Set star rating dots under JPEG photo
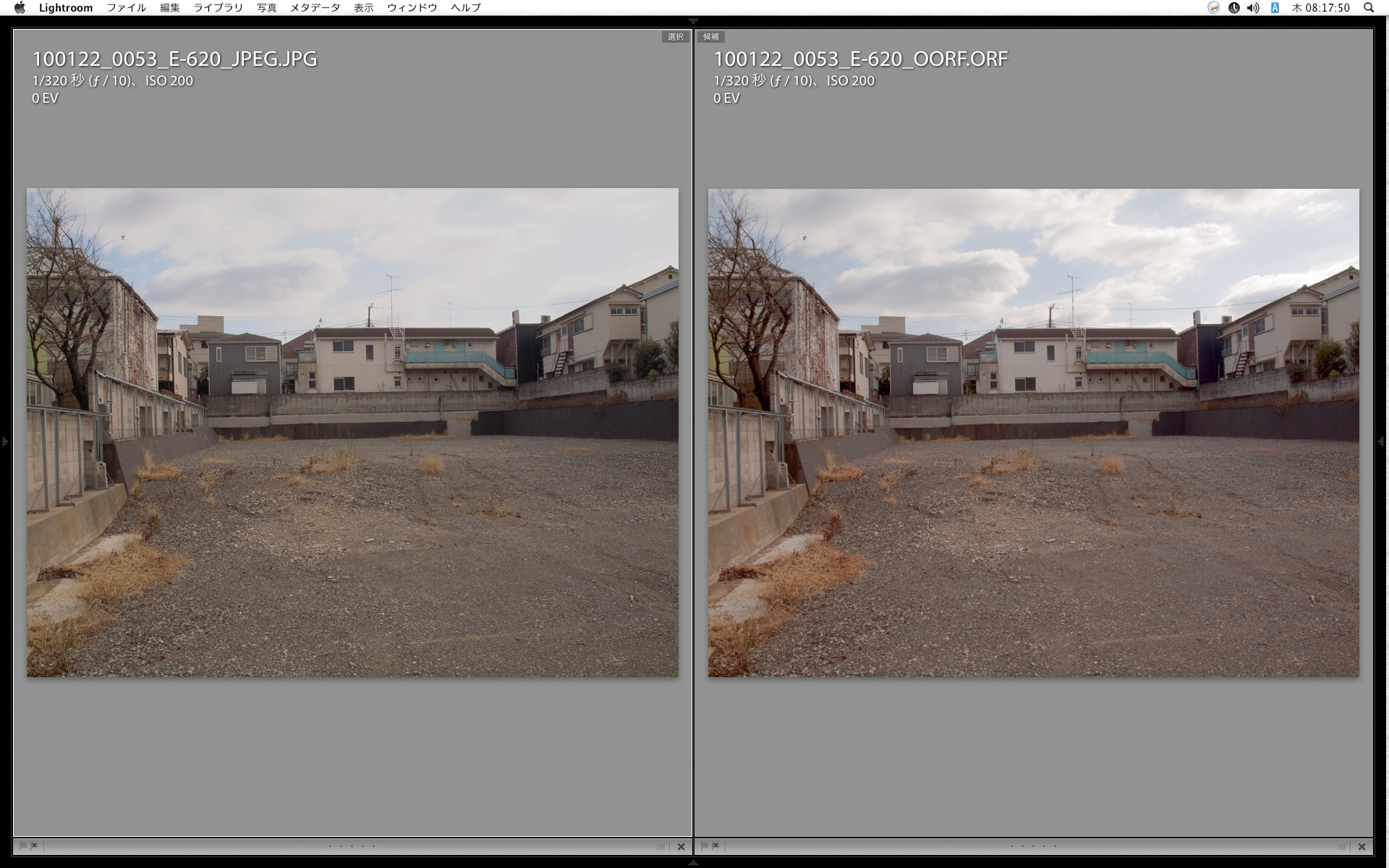This screenshot has width=1389, height=868. coord(352,846)
